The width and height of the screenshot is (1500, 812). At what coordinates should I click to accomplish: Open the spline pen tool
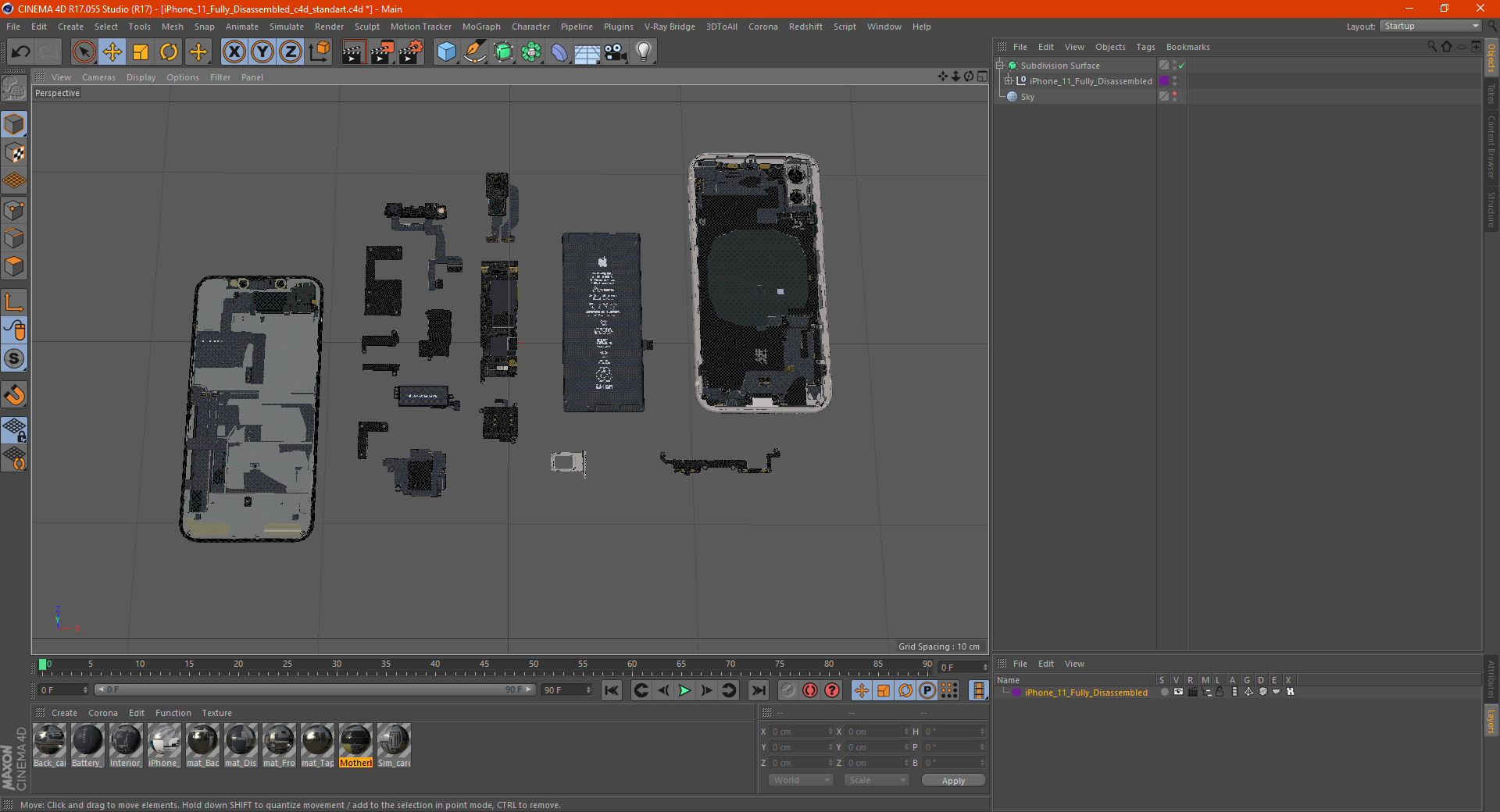tap(474, 52)
